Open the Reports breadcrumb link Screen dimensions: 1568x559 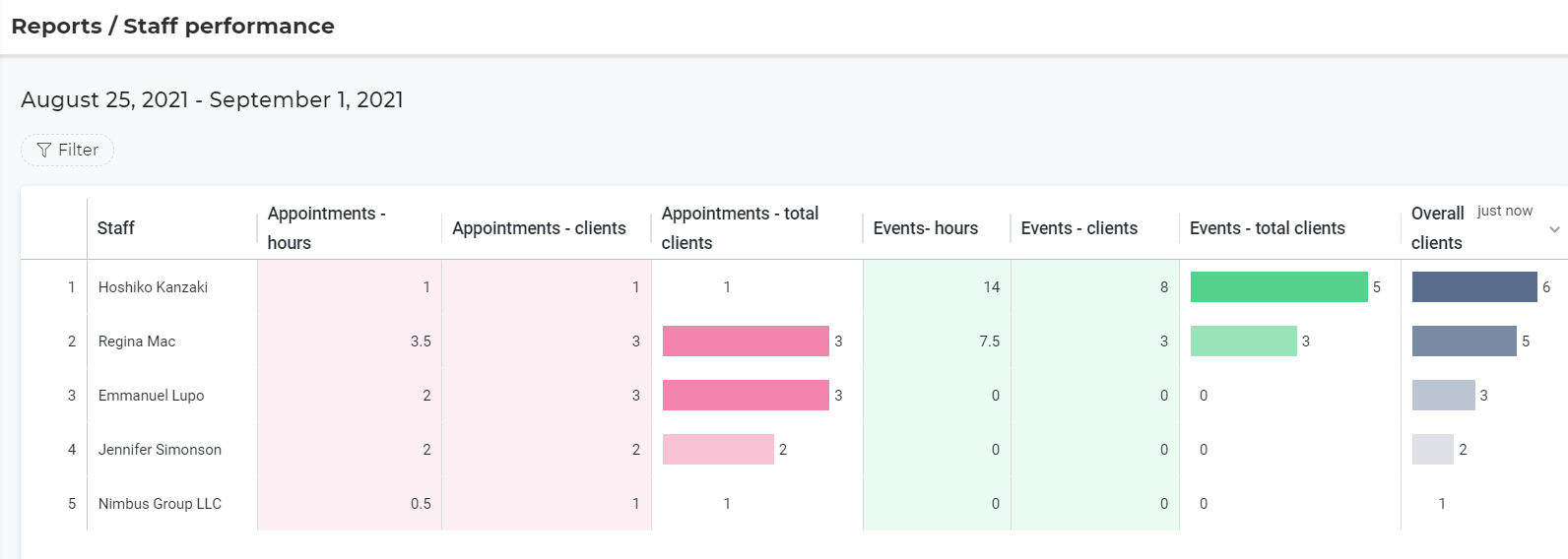pyautogui.click(x=56, y=27)
